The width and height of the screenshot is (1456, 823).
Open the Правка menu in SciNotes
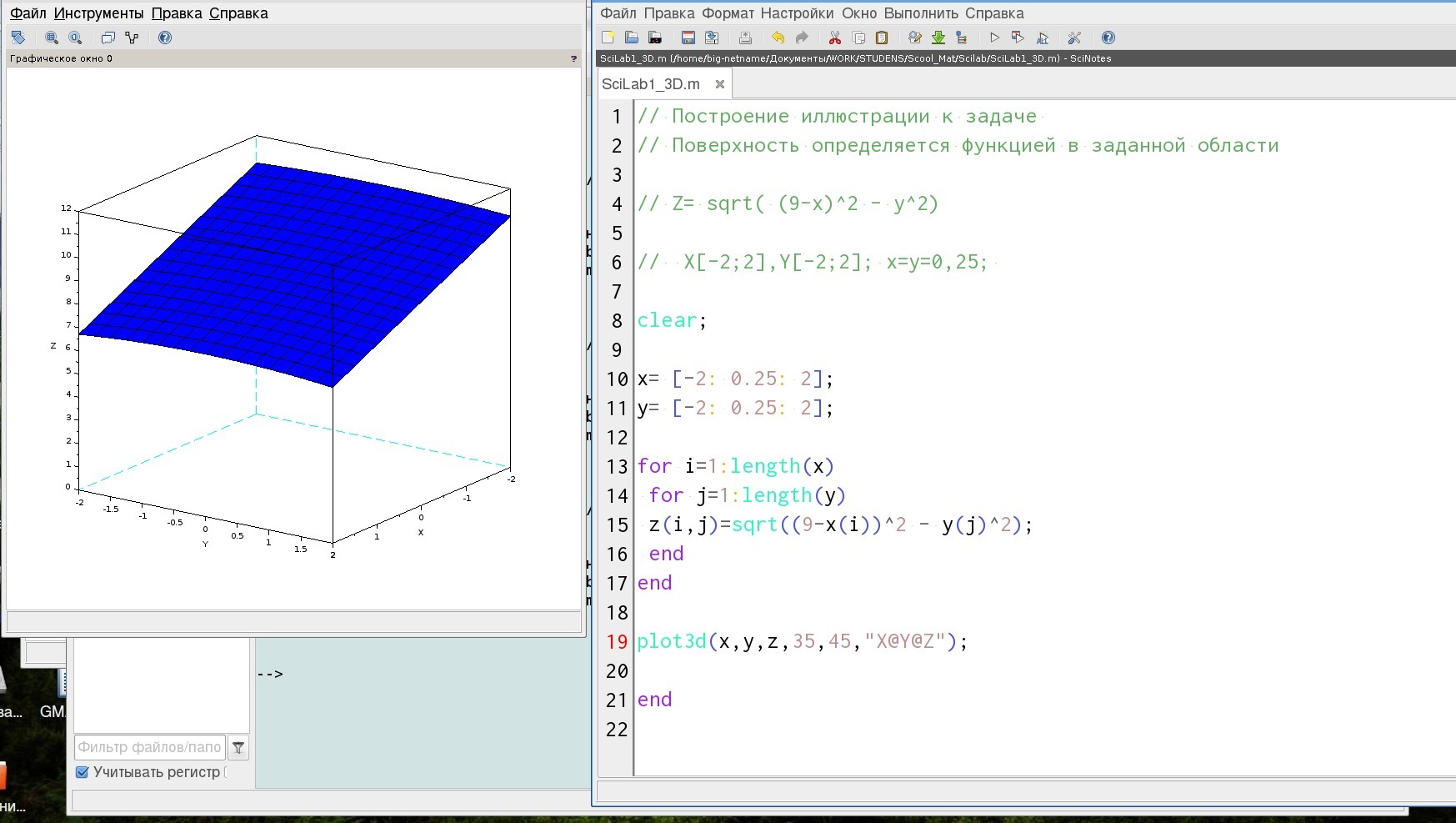tap(669, 13)
